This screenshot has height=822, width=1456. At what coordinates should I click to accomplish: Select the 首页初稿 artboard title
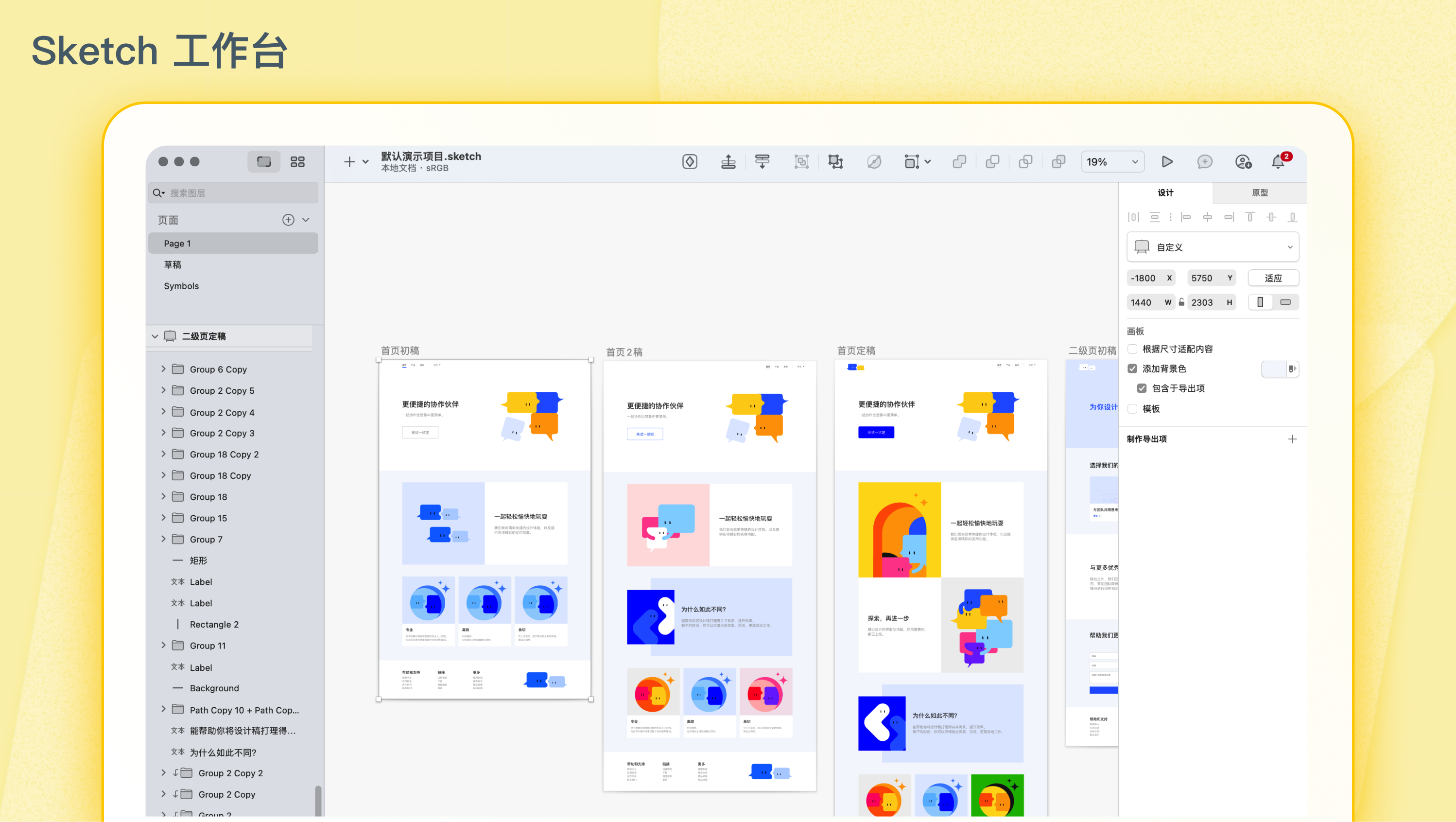399,350
